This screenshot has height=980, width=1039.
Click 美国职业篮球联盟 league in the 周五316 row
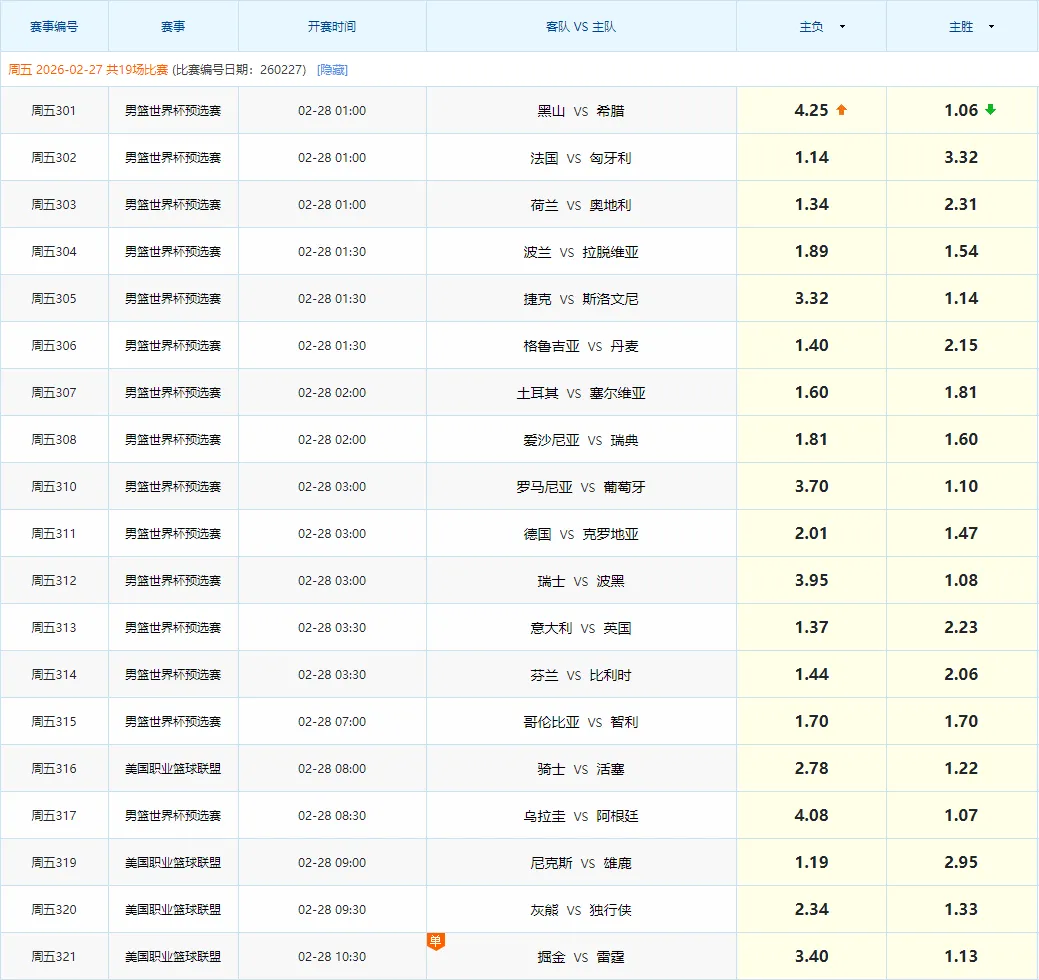[173, 769]
